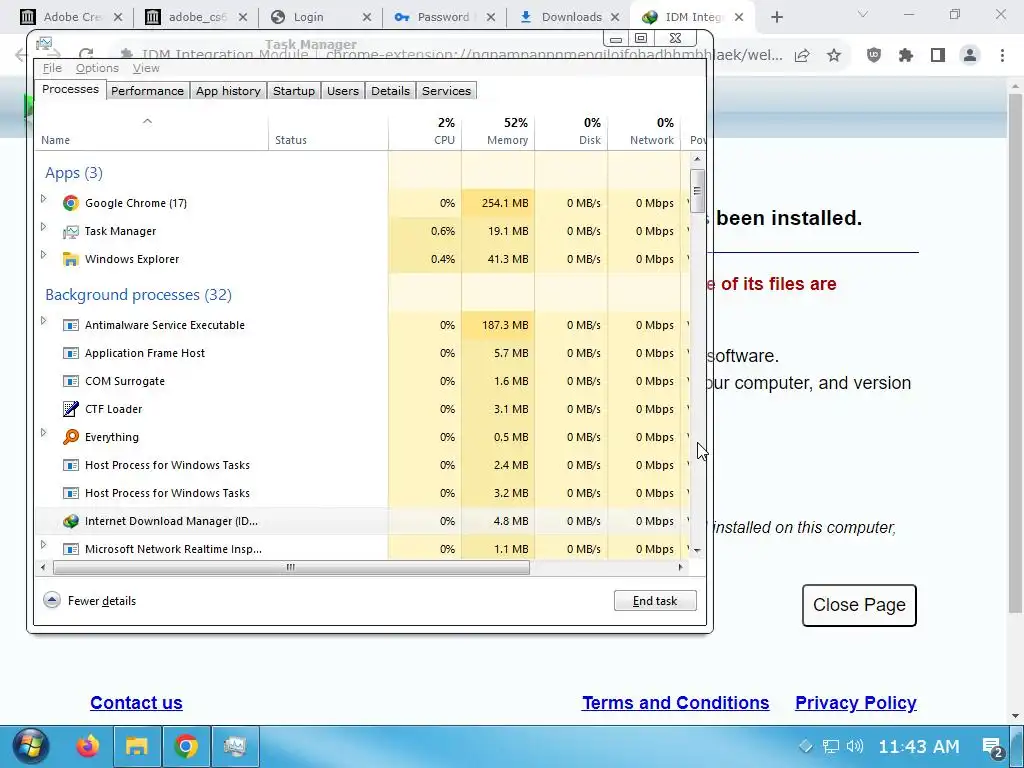Toggle Chrome side panel icon
This screenshot has height=768, width=1024.
(938, 56)
